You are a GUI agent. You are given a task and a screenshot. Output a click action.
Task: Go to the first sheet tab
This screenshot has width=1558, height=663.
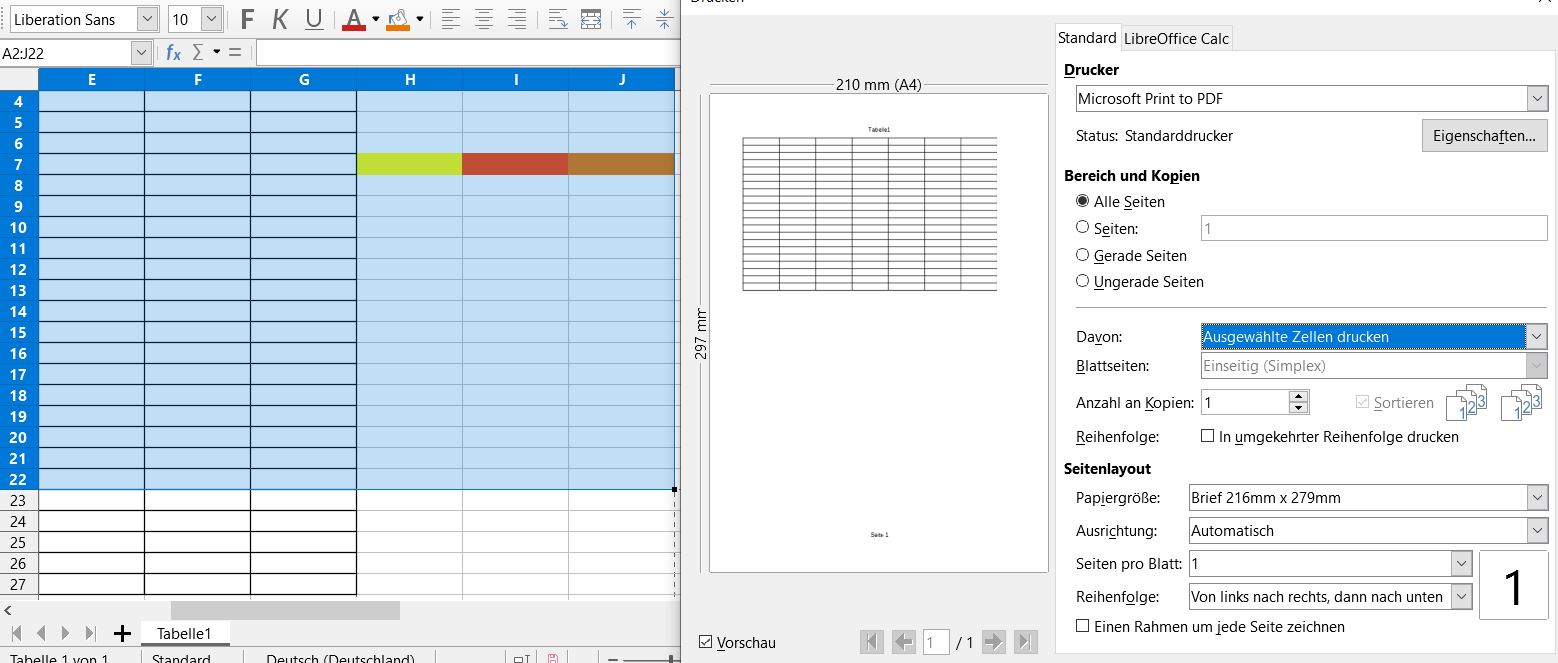[15, 633]
